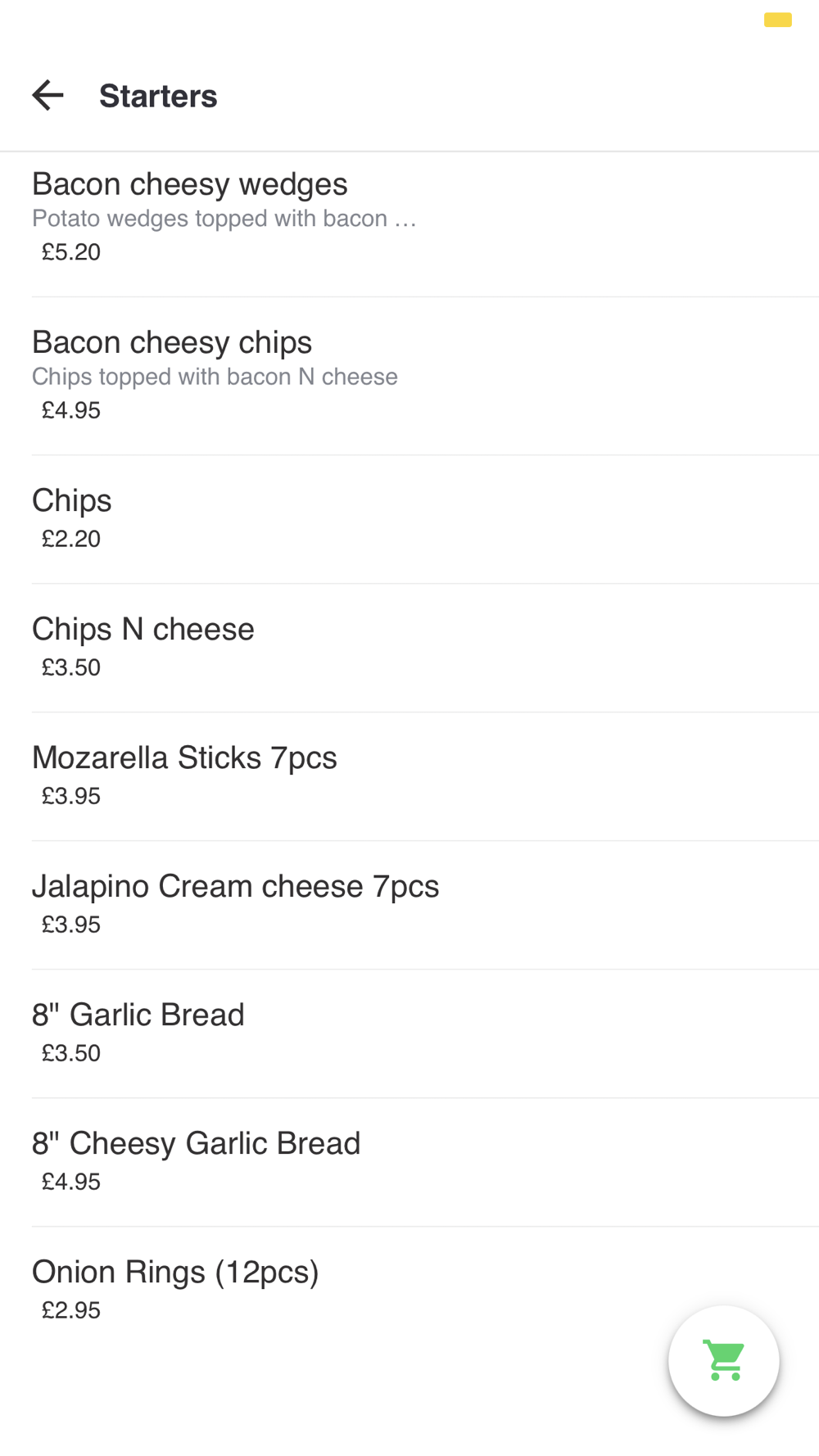
Task: Select Onion Rings (12pcs)
Action: (x=175, y=1273)
